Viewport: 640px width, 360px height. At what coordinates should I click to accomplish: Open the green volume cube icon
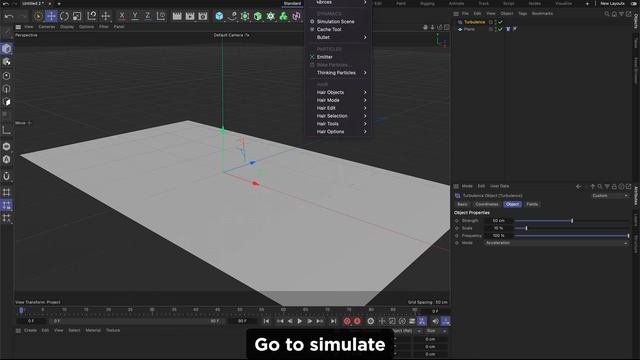[x=258, y=16]
